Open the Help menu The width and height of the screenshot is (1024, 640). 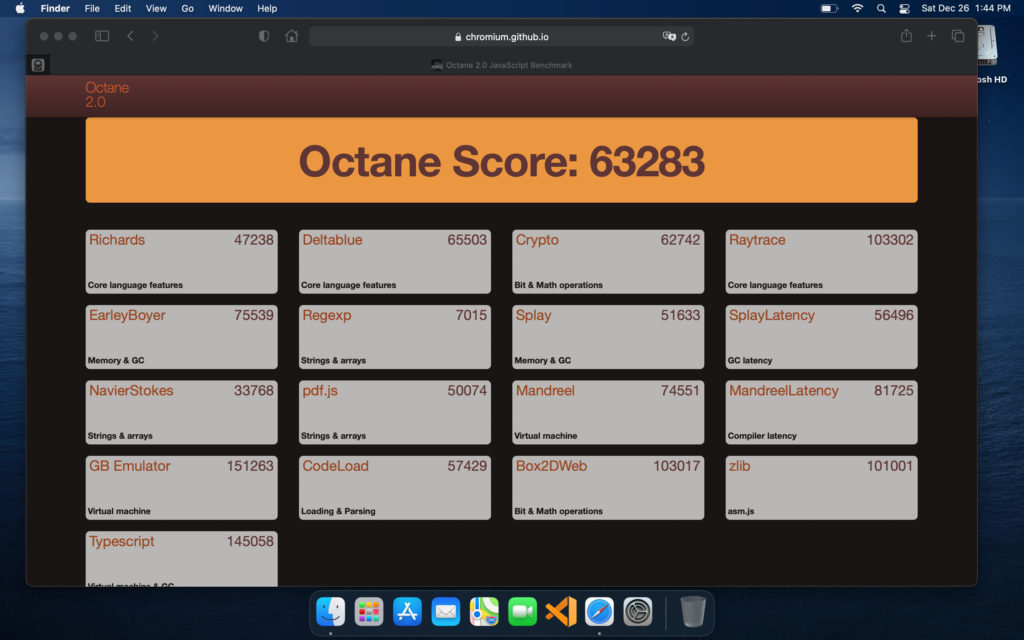point(267,8)
